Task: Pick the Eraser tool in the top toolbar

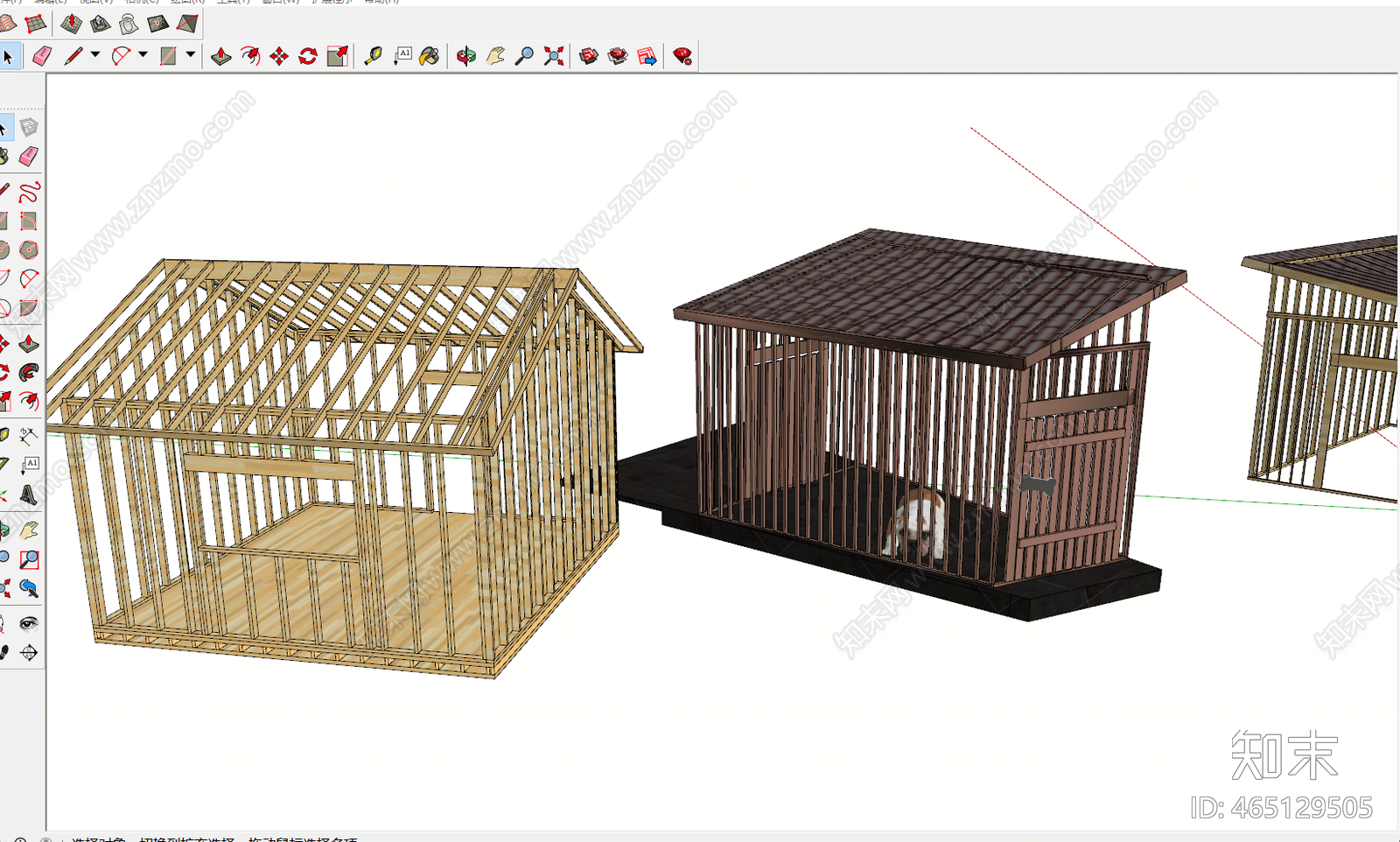Action: click(x=42, y=57)
